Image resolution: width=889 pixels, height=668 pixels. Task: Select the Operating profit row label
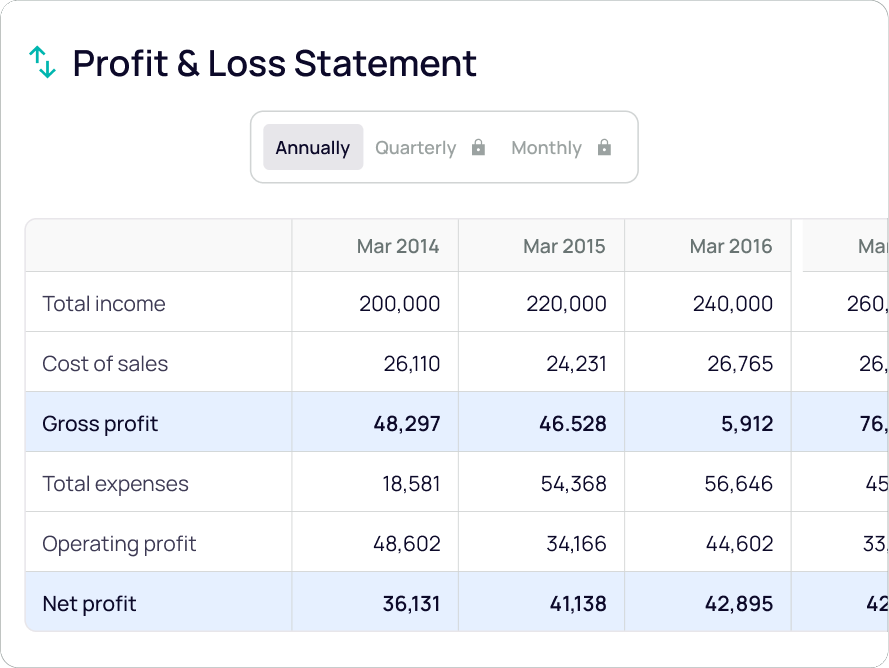pos(119,544)
